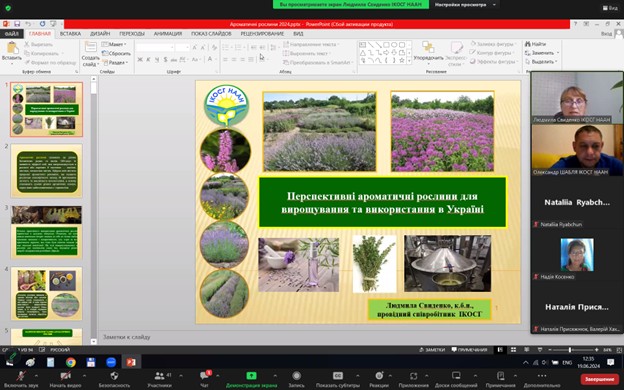Open Настройки просмотра view options dropdown
The image size is (624, 390).
point(465,5)
